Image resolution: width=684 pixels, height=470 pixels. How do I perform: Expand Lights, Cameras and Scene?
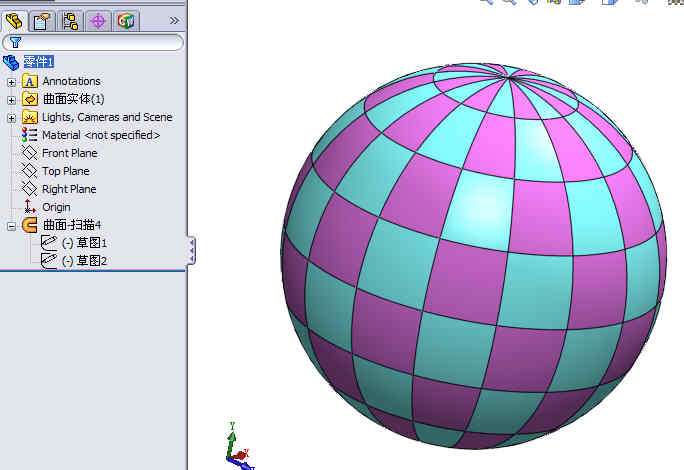[x=11, y=118]
